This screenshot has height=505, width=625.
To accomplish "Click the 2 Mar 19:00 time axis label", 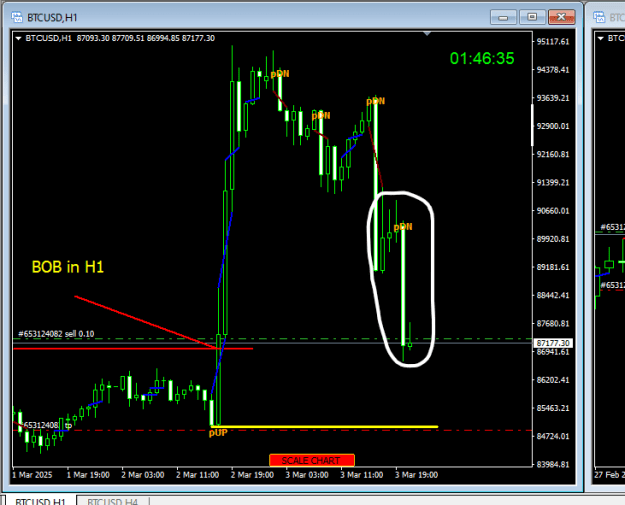I will (252, 475).
